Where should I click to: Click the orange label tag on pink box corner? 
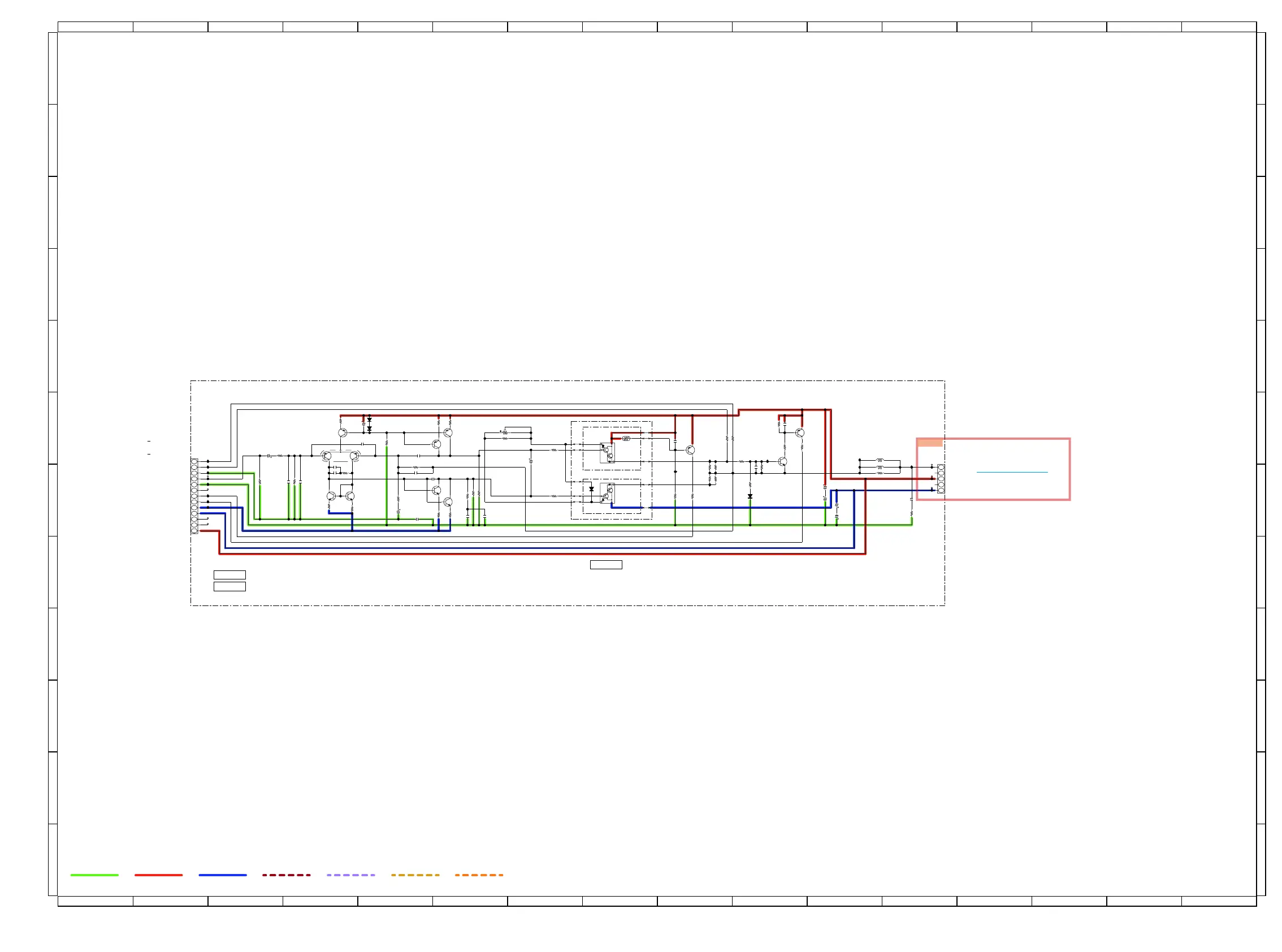[x=929, y=443]
